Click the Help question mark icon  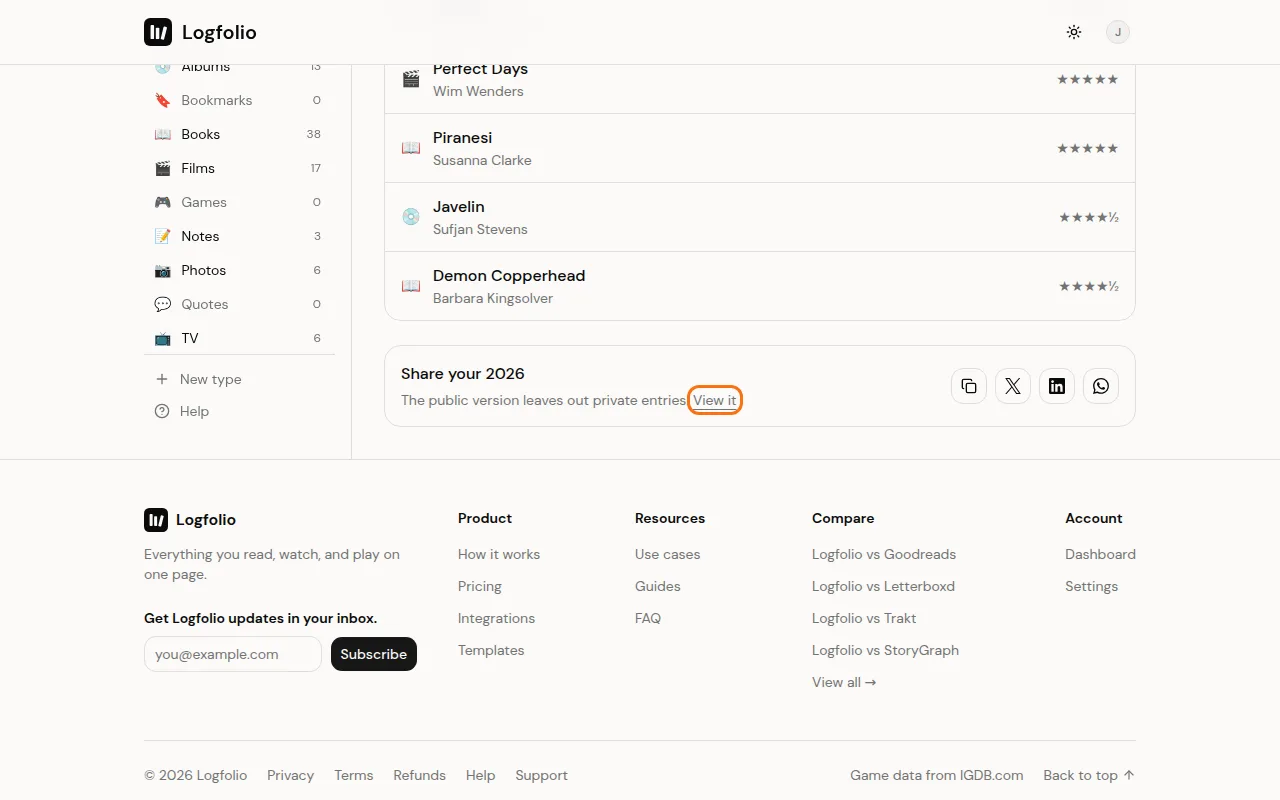(162, 411)
